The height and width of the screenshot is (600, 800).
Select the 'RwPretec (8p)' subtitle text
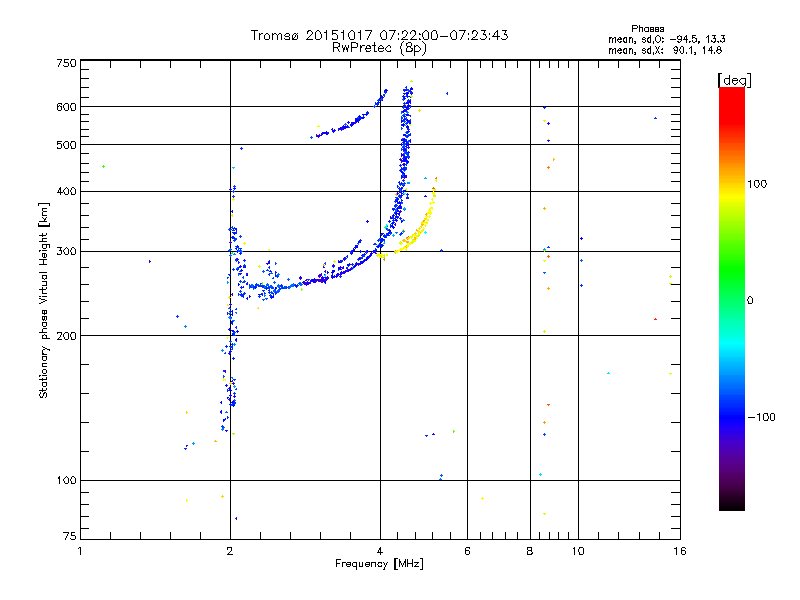coord(379,48)
